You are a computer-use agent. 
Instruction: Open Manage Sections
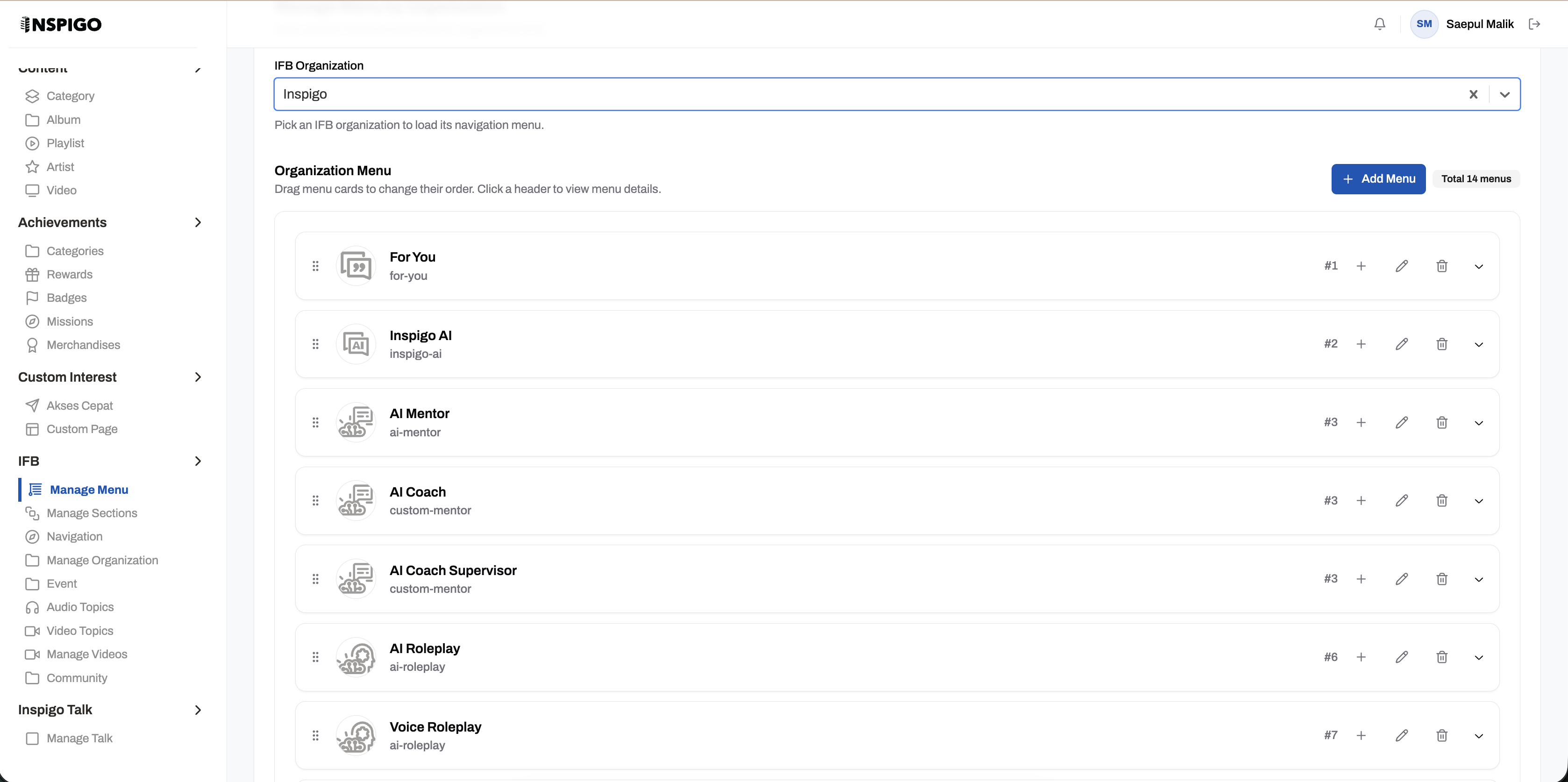point(81,513)
